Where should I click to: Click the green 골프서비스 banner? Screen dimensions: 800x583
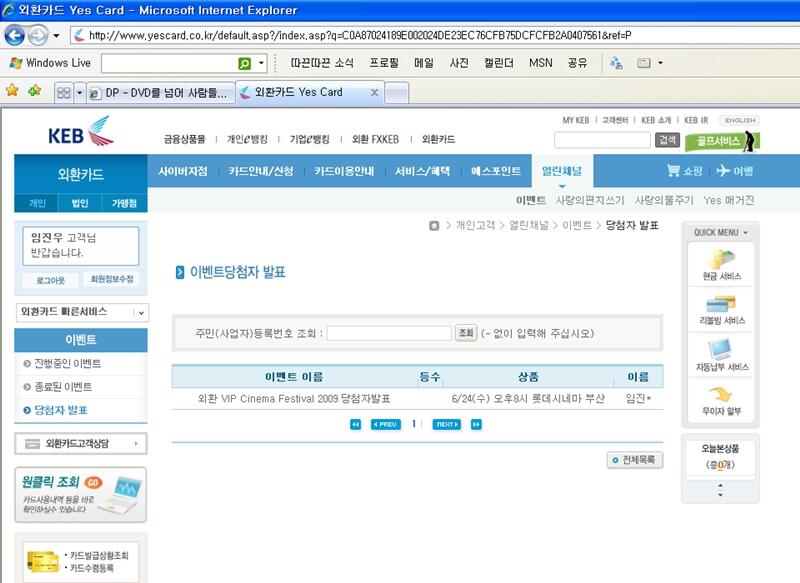click(722, 141)
